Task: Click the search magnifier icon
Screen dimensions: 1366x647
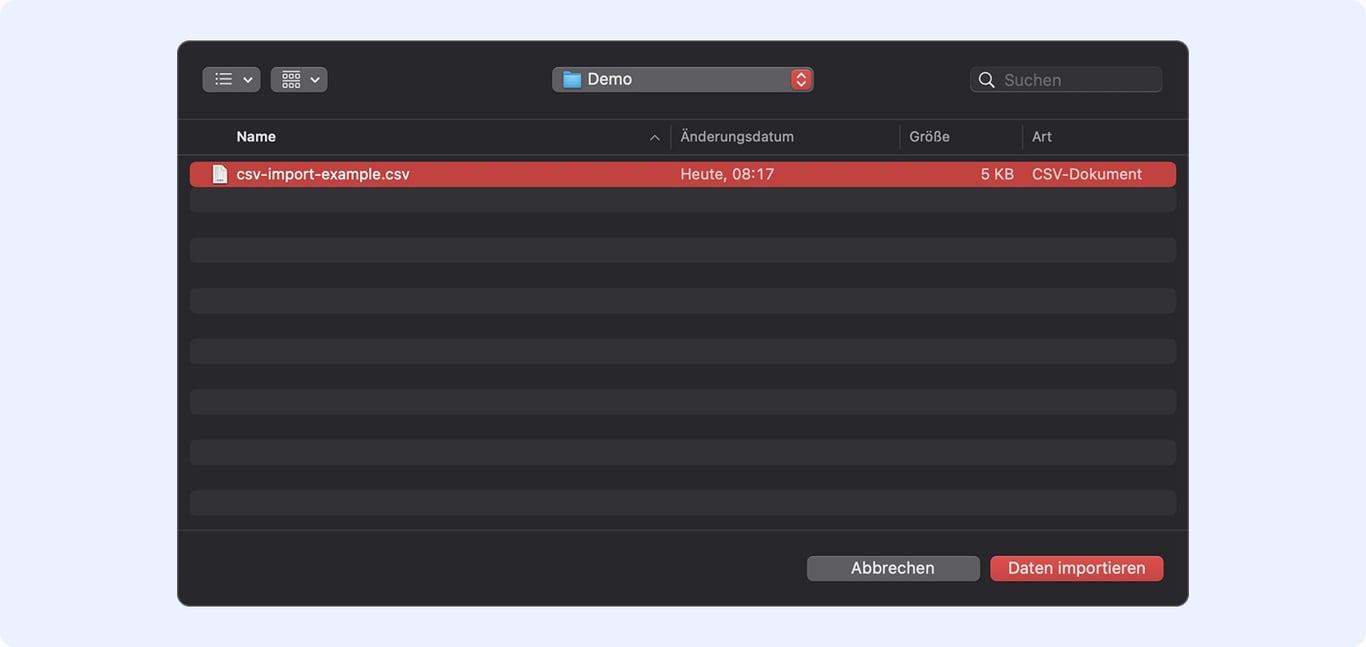Action: [x=986, y=80]
